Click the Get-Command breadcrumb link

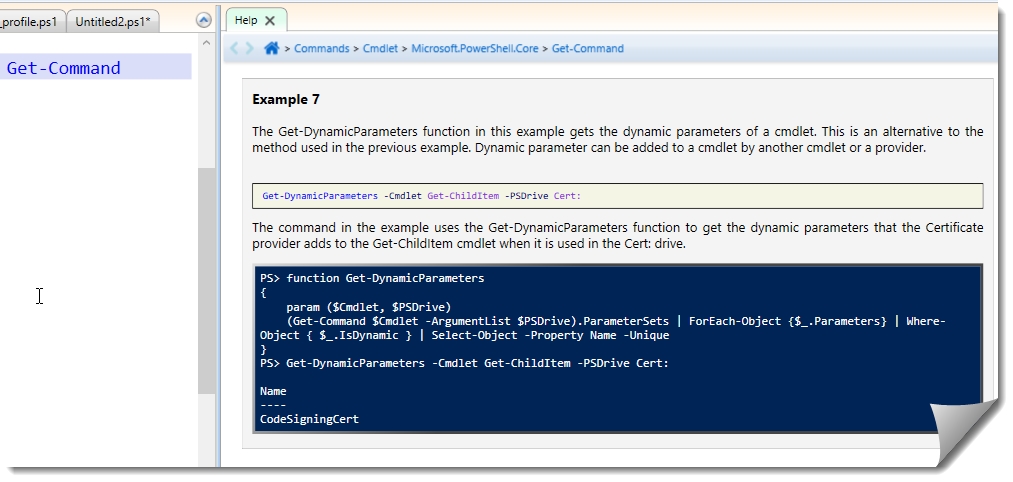click(x=587, y=48)
